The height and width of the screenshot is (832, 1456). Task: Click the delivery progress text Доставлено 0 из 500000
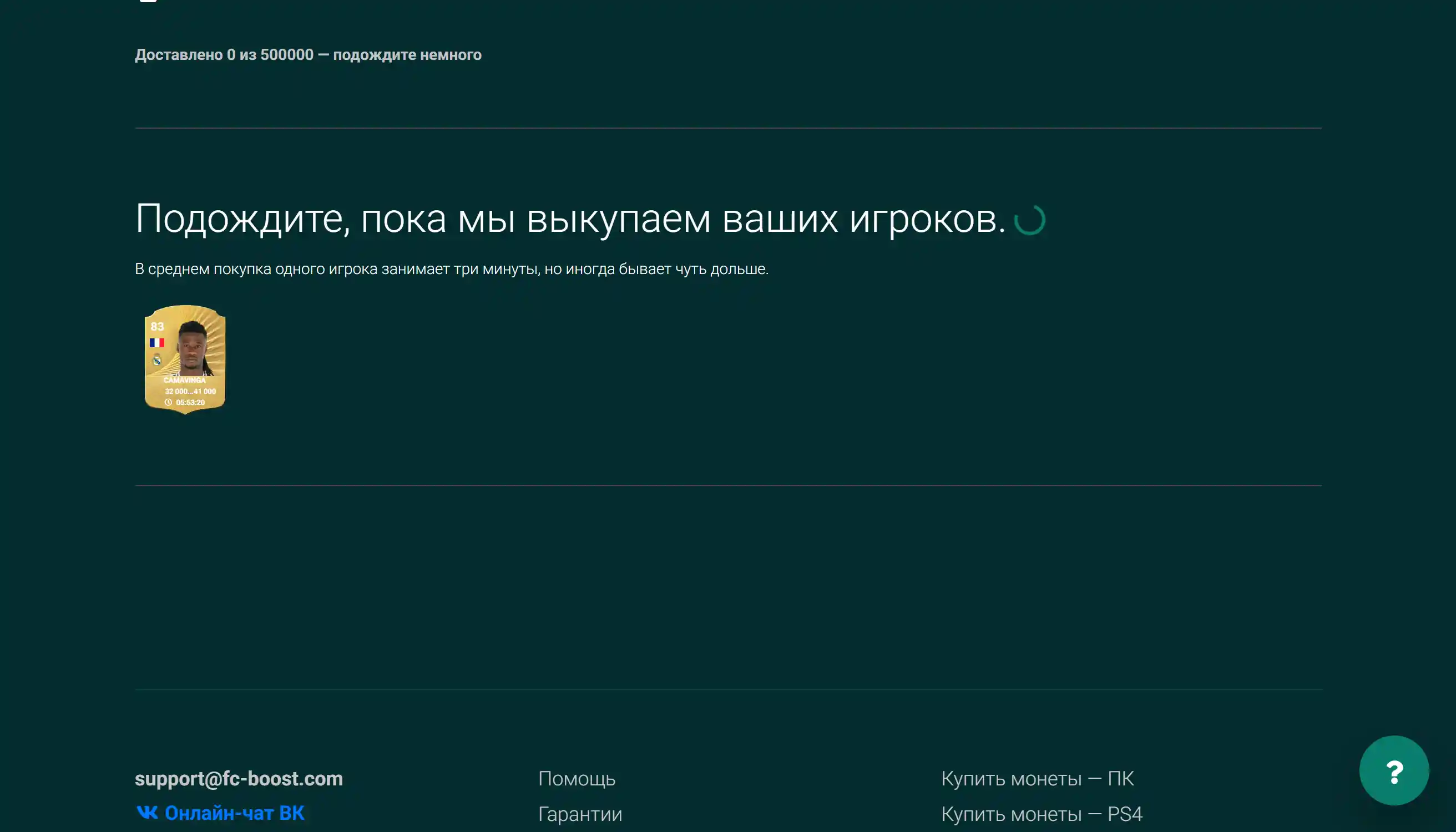pos(307,55)
